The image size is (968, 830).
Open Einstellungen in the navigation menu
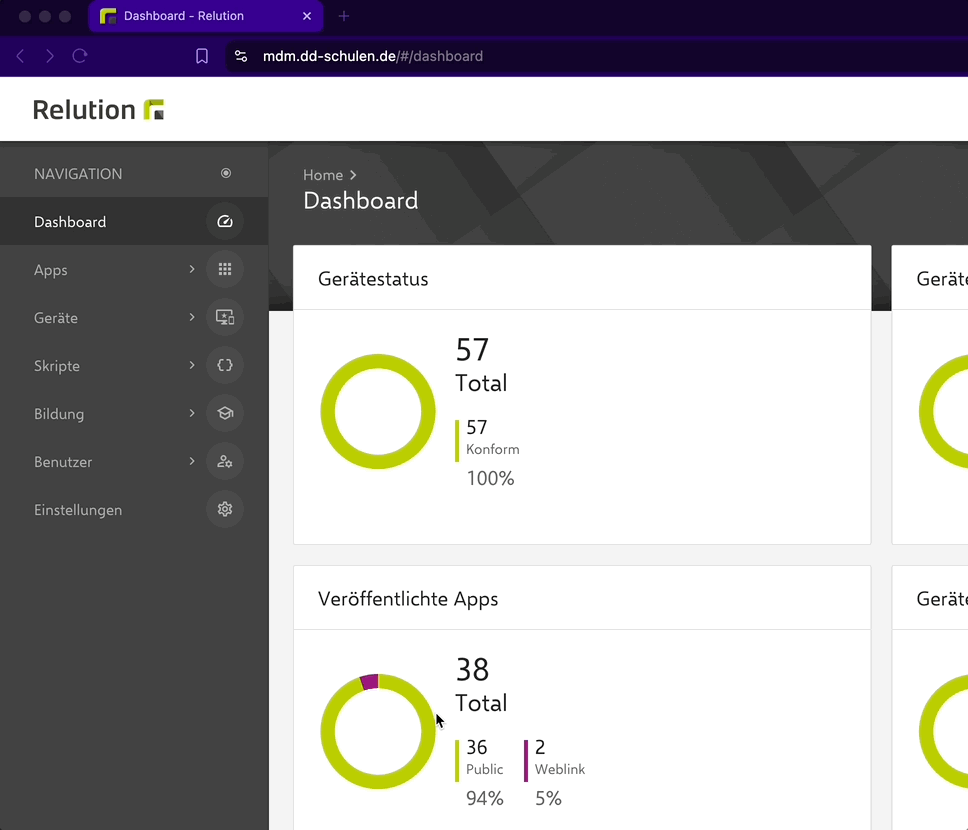pos(134,509)
